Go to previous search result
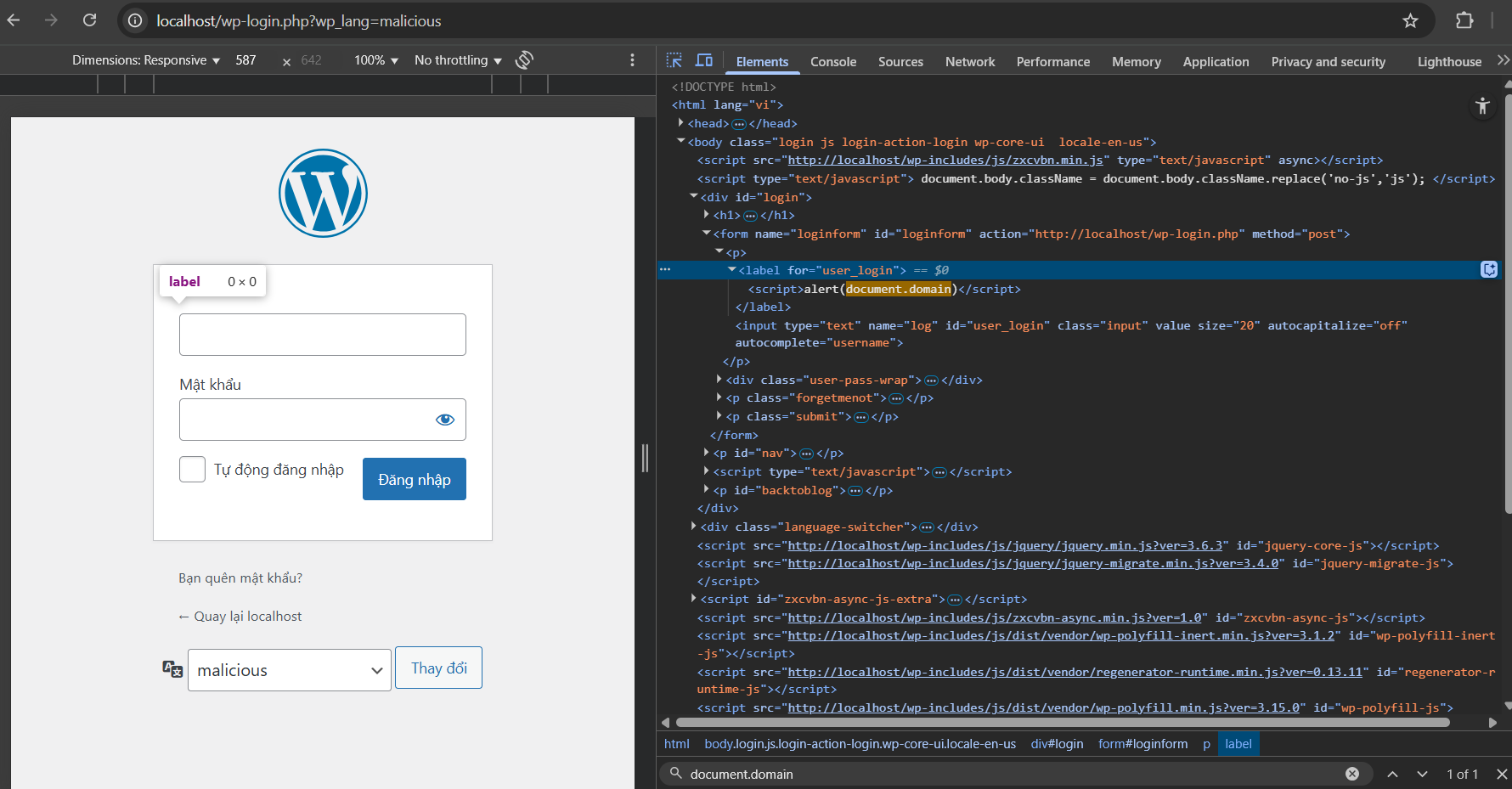Viewport: 1512px width, 789px height. [1392, 774]
